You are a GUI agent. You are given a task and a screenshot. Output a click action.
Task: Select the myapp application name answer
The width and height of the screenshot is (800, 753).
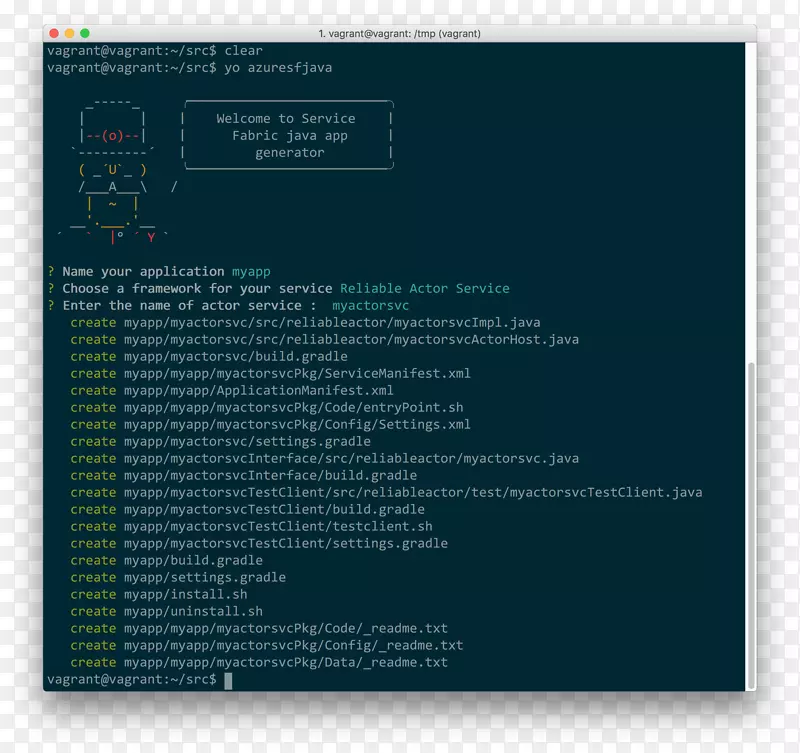251,271
